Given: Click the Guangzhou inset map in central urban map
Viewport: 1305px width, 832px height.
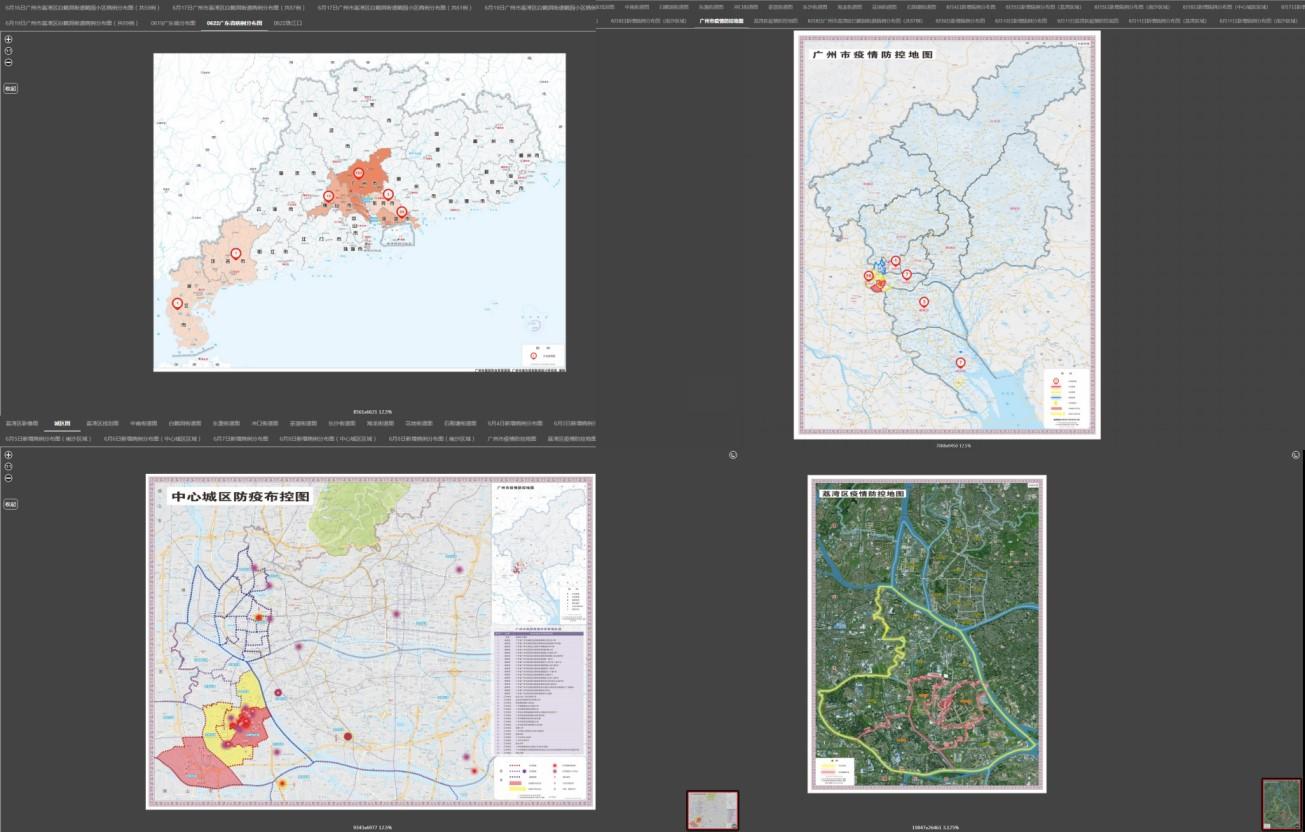Looking at the screenshot, I should (x=538, y=555).
